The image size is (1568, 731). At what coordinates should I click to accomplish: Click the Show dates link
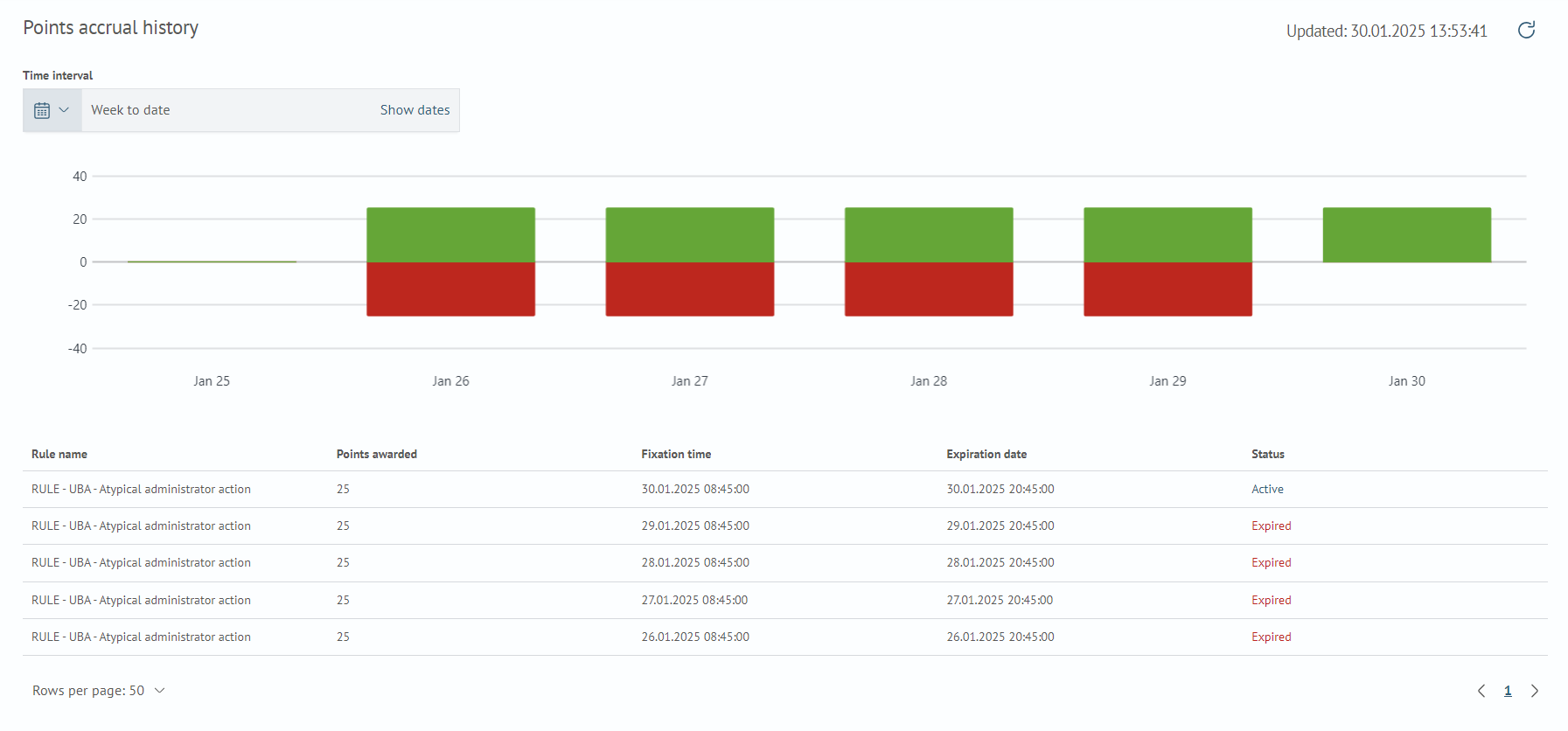(415, 110)
